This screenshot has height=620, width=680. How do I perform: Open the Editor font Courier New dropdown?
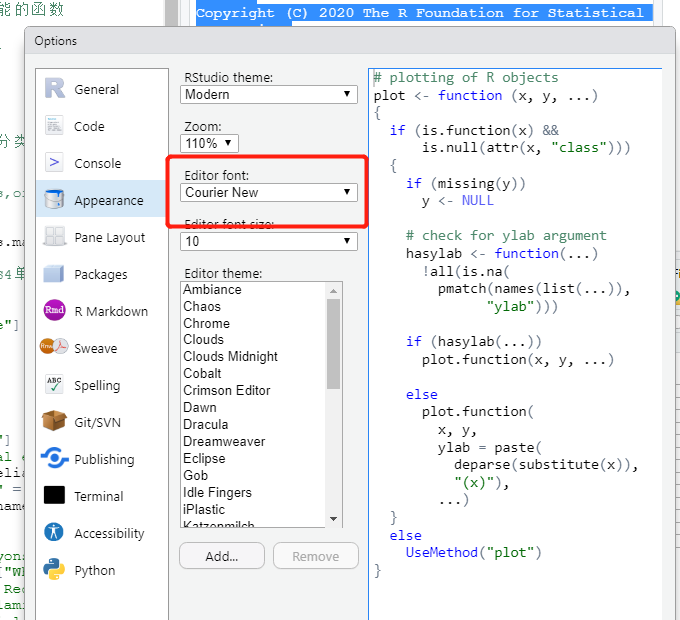point(269,192)
